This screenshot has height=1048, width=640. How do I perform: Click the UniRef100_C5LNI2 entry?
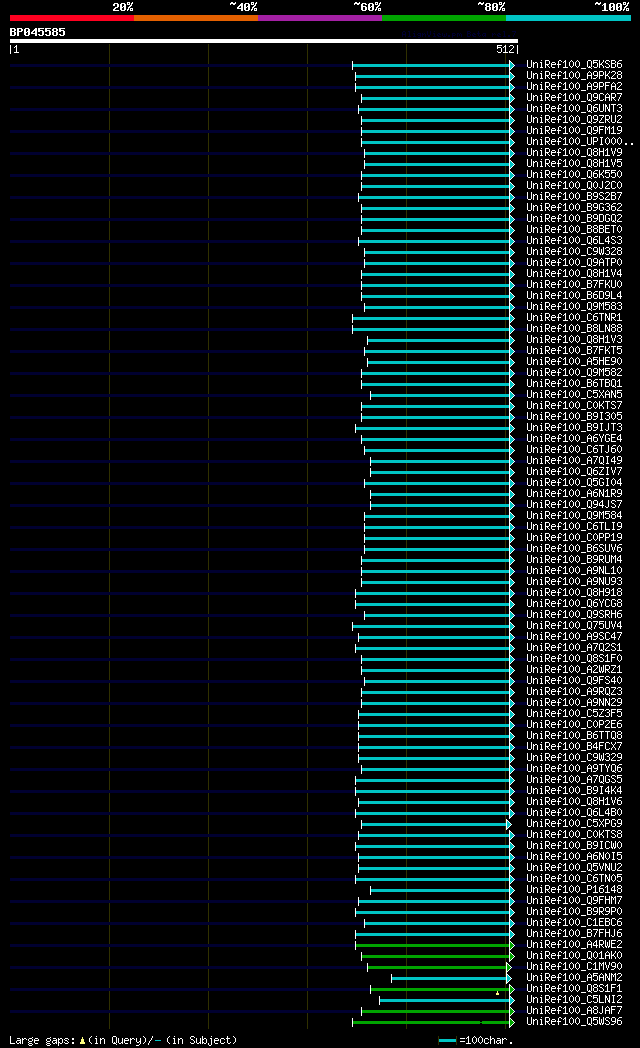tap(574, 999)
